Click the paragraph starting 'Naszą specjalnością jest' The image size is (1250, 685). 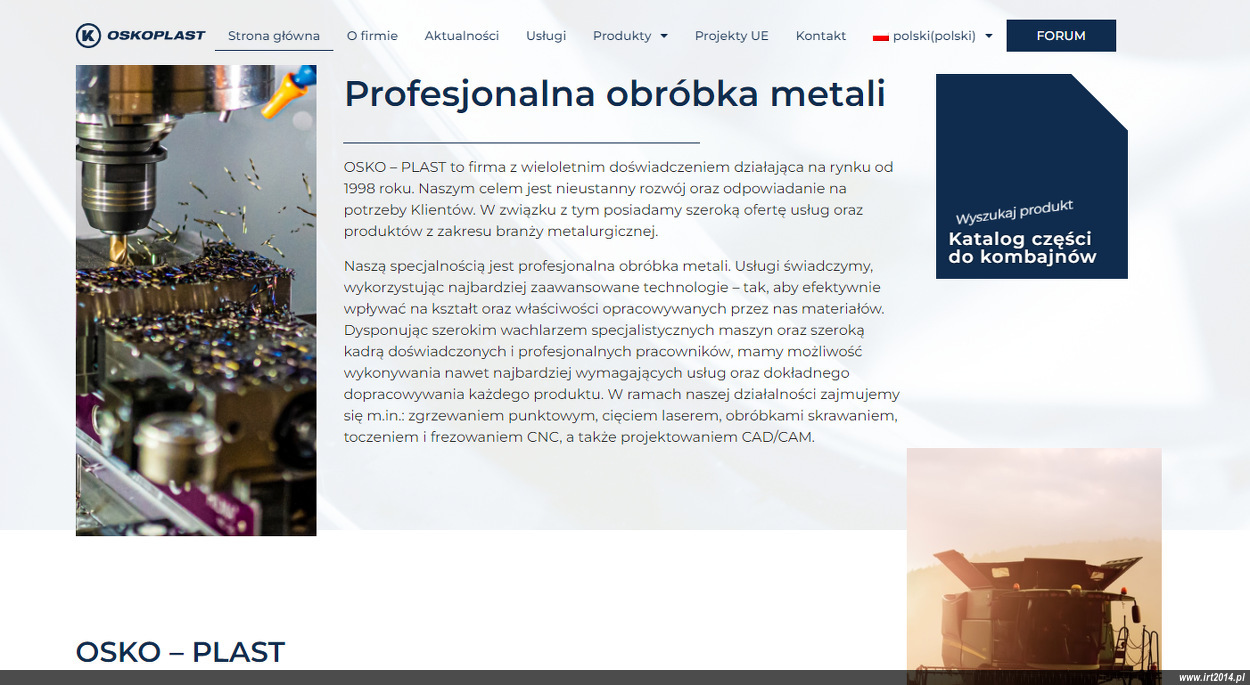(x=622, y=352)
